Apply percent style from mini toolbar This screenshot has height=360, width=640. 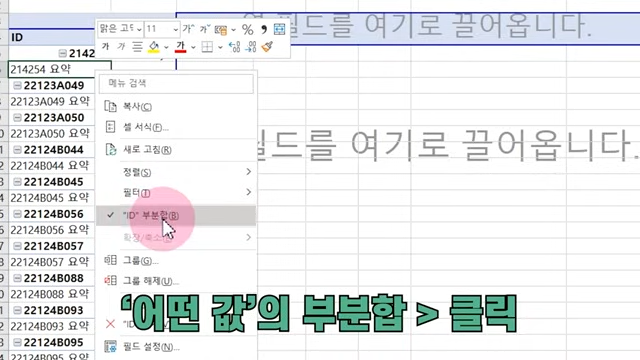click(247, 29)
